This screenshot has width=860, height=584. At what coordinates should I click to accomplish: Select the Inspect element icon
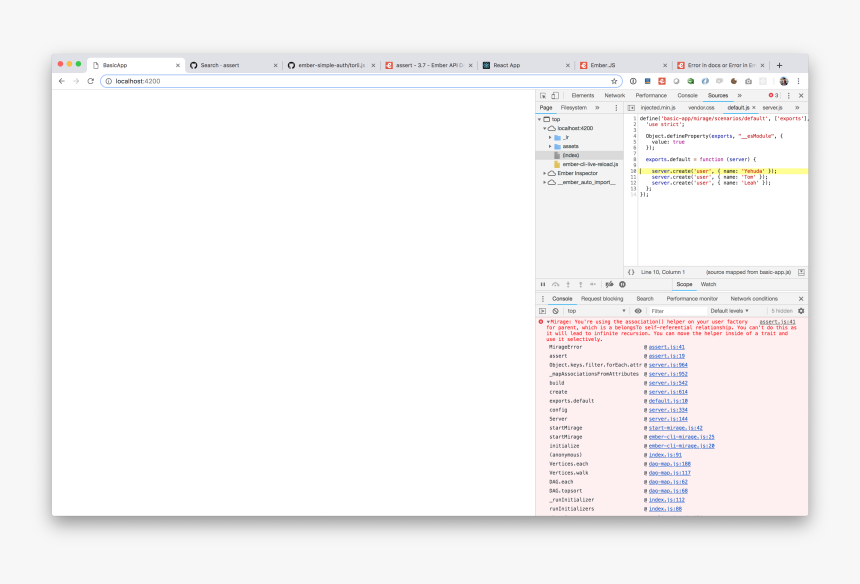point(541,95)
